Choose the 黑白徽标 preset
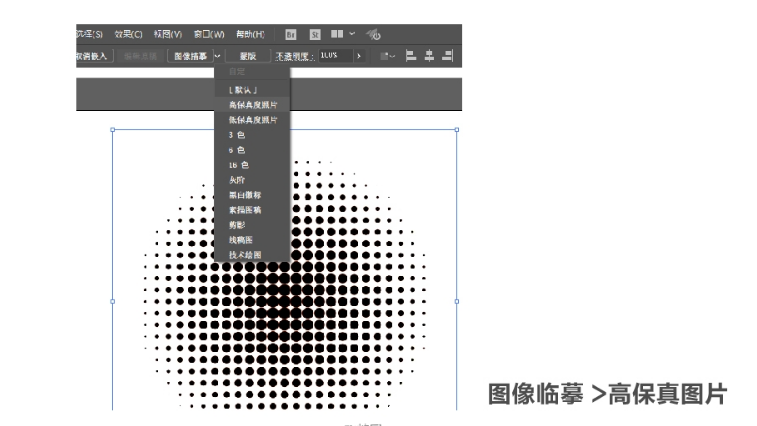Viewport: 757px width, 426px height. [x=252, y=195]
